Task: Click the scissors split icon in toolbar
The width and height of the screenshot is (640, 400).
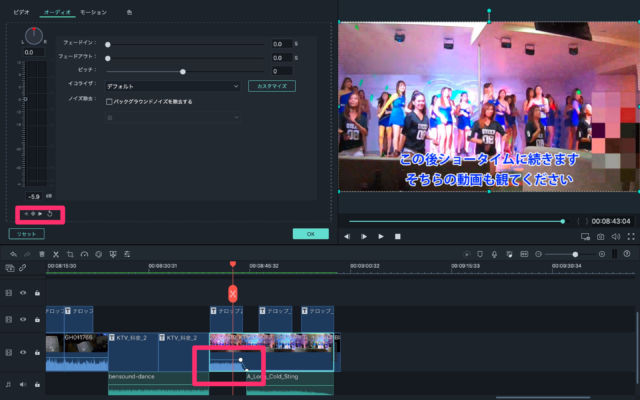Action: tap(56, 254)
